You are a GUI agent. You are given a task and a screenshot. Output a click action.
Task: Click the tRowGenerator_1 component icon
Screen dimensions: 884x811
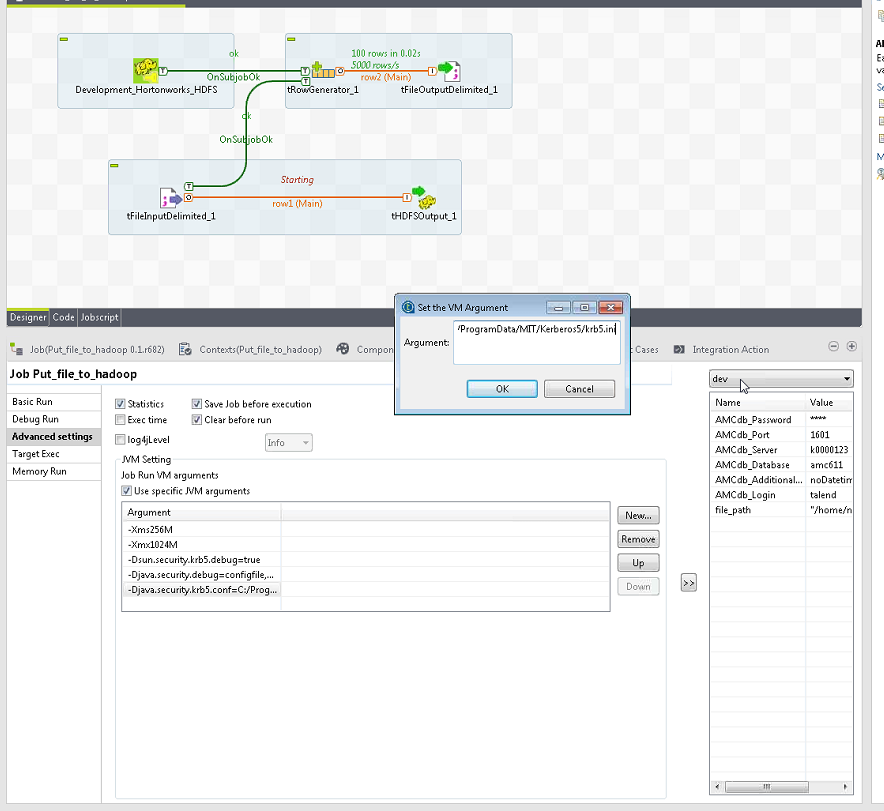click(322, 71)
